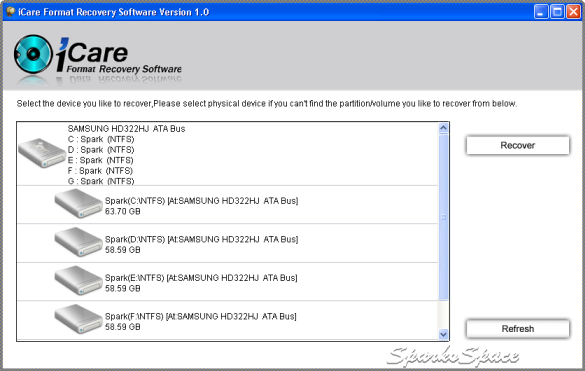Click the scroll up arrow of device list
This screenshot has height=371, width=585.
tap(443, 128)
